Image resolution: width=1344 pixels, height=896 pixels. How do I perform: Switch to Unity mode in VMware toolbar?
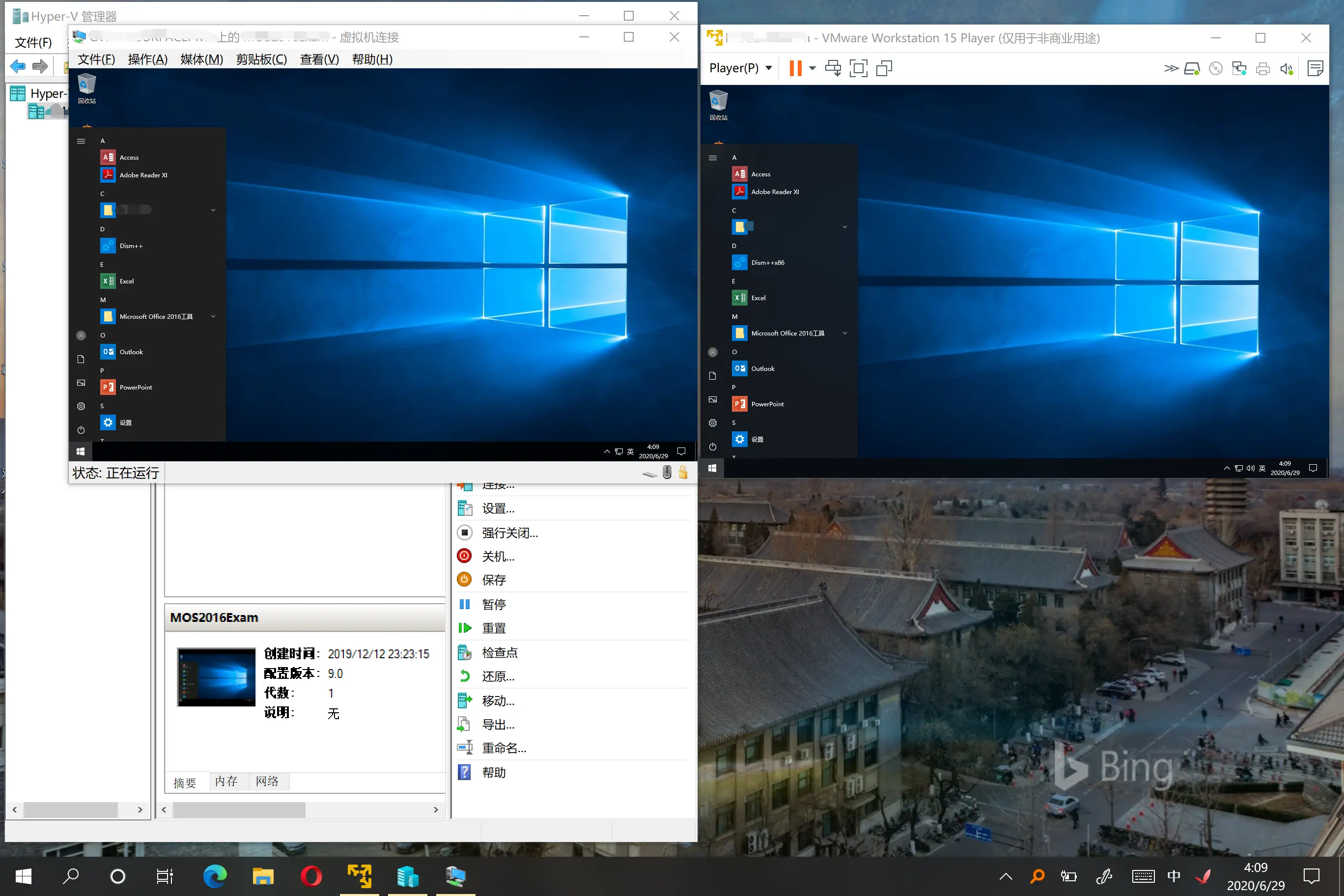883,68
